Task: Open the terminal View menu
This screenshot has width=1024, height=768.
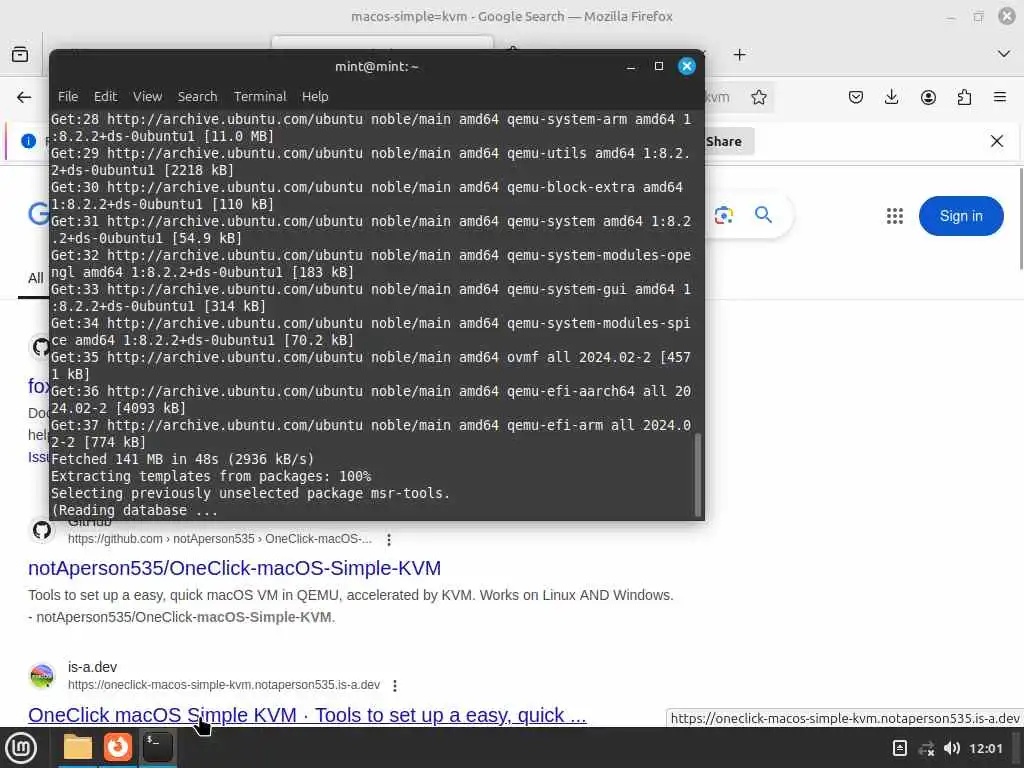Action: (x=148, y=97)
